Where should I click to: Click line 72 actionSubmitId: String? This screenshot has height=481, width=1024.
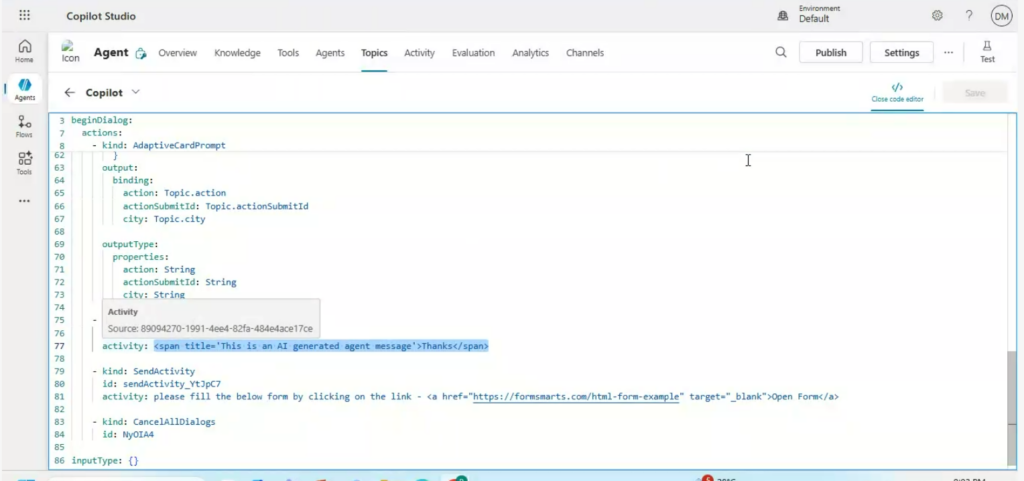tap(180, 282)
